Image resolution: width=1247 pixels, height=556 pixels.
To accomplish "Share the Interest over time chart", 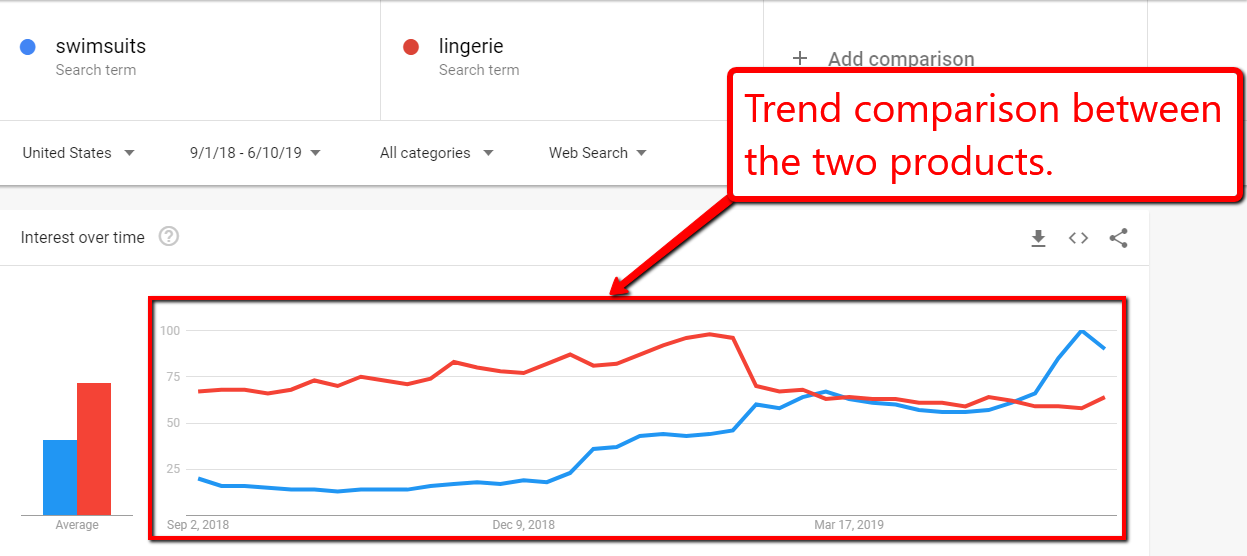I will (1119, 238).
